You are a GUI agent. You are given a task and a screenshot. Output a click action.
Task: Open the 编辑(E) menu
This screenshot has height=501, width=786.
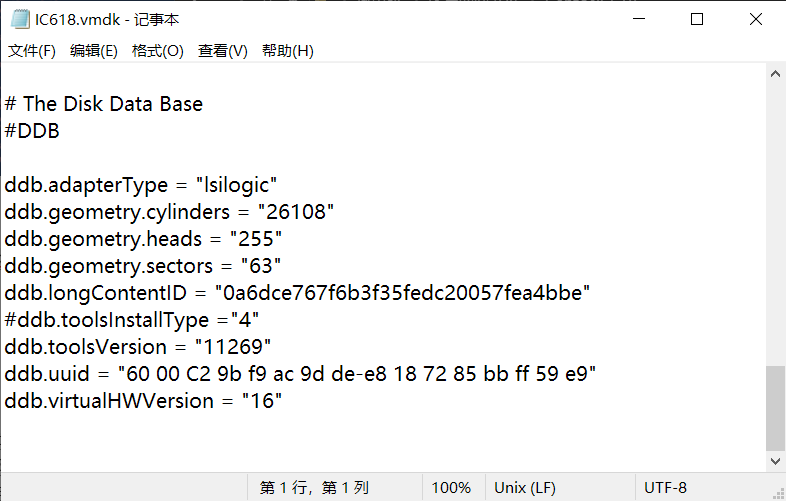pos(94,51)
